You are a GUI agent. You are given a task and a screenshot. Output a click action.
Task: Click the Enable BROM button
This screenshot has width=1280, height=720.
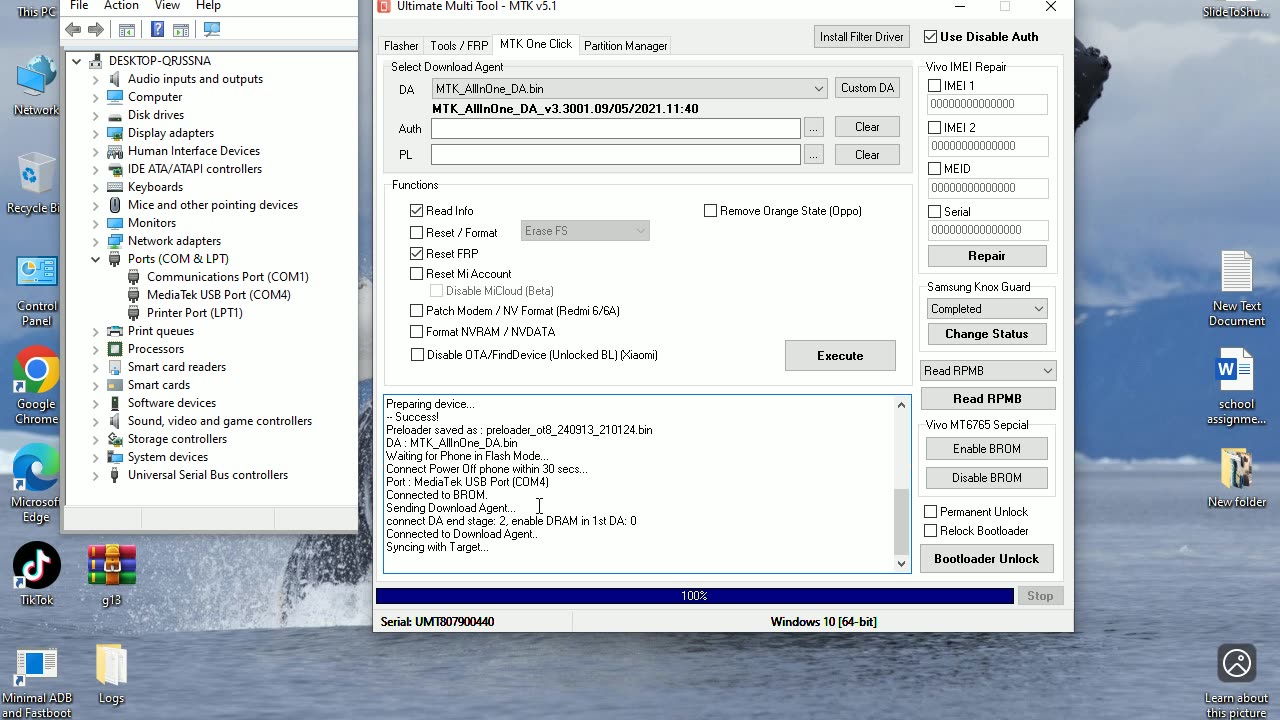(x=986, y=449)
